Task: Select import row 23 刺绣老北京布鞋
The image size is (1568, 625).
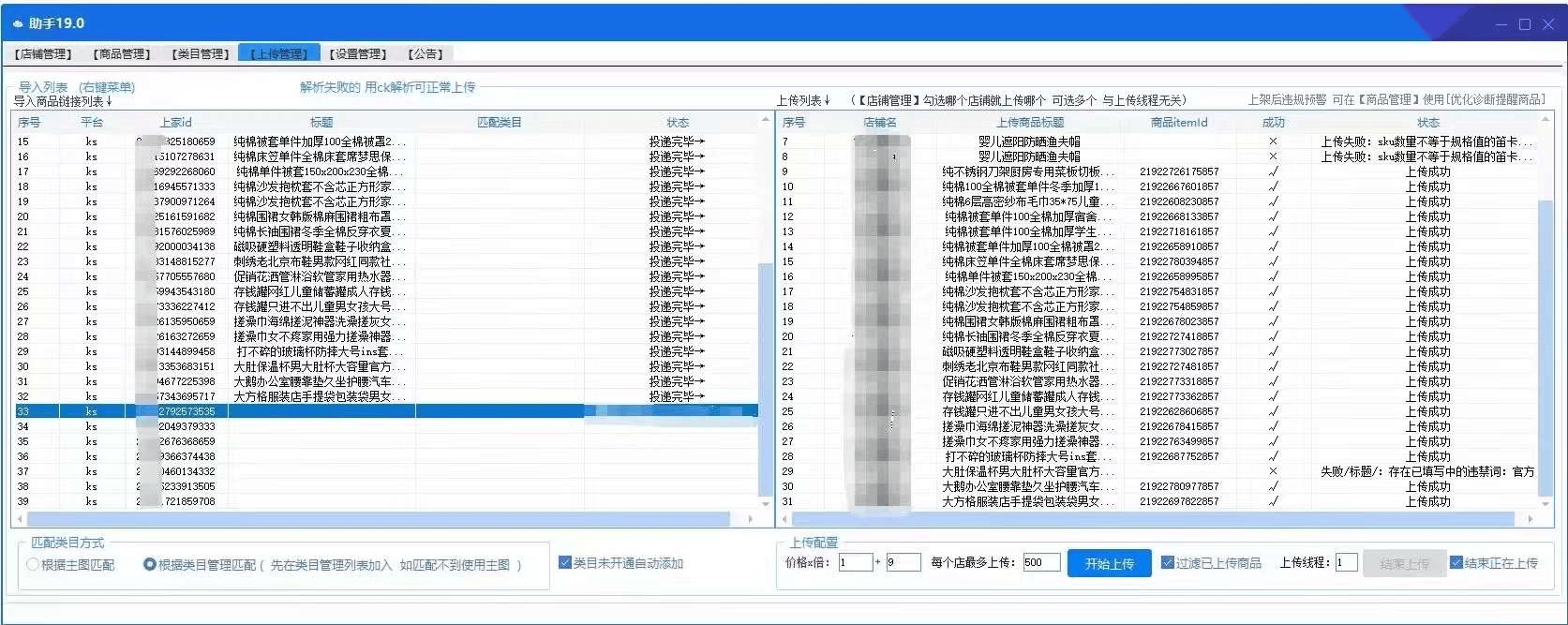Action: (385, 261)
